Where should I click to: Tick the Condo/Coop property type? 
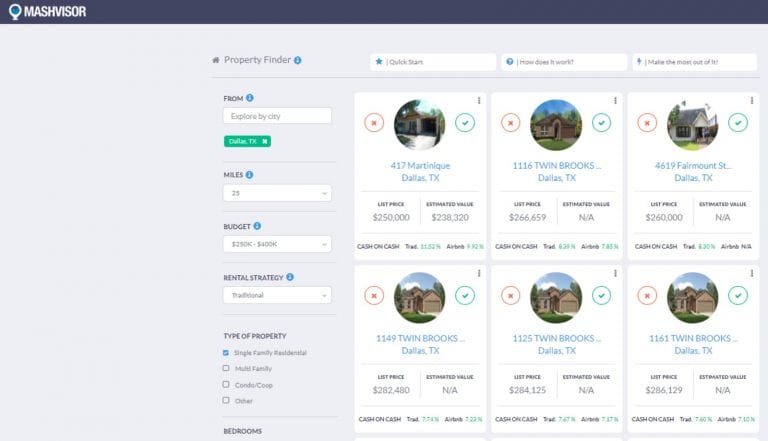click(x=226, y=384)
